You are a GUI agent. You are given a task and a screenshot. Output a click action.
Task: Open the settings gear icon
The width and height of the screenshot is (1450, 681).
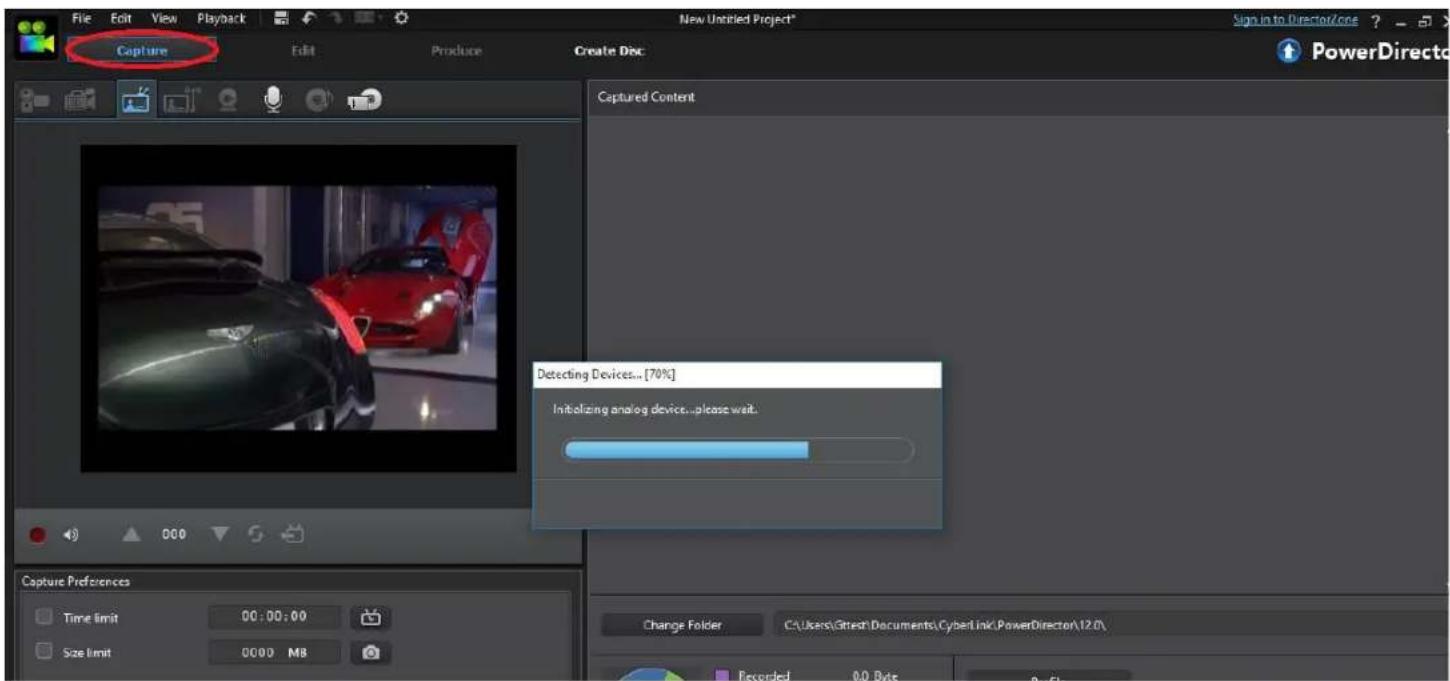click(x=400, y=18)
